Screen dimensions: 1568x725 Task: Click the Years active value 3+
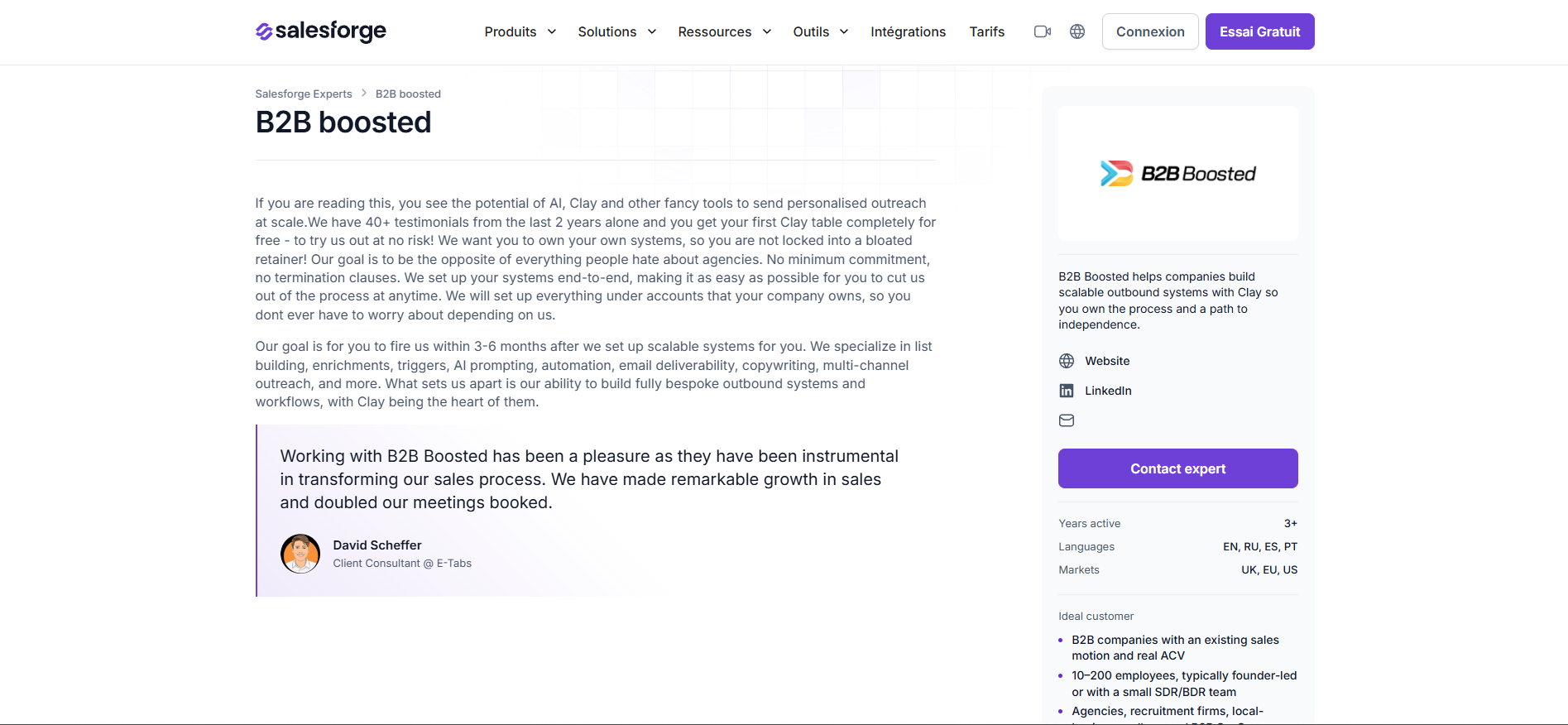(x=1291, y=523)
